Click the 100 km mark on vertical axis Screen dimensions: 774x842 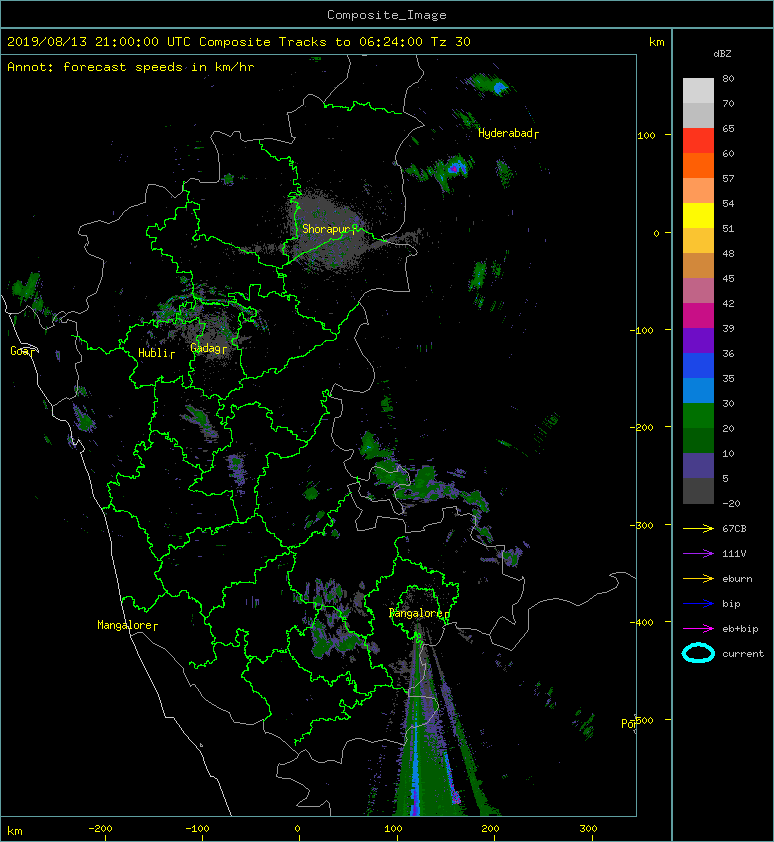click(646, 135)
